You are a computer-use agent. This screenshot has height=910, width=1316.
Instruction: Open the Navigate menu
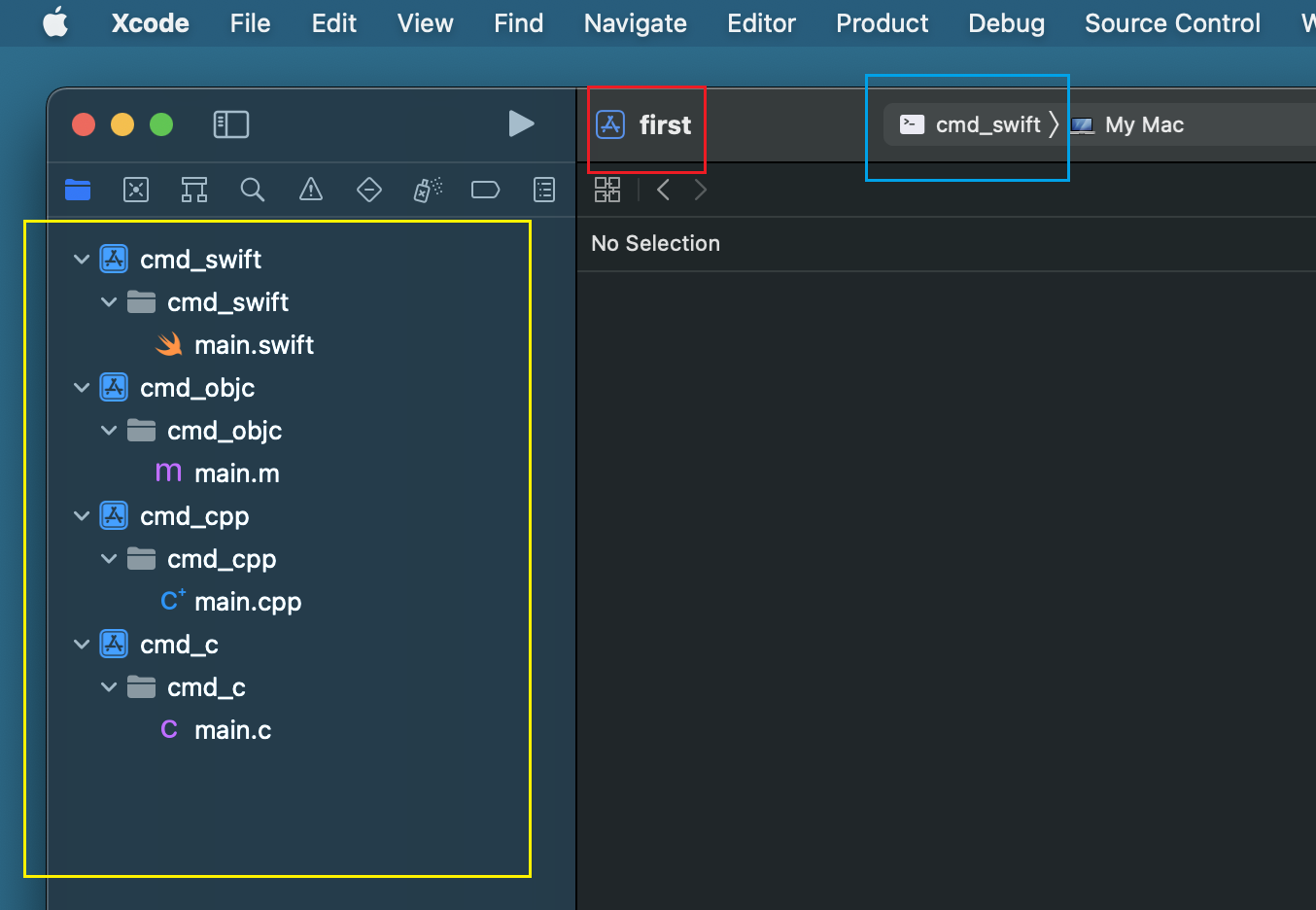click(636, 23)
